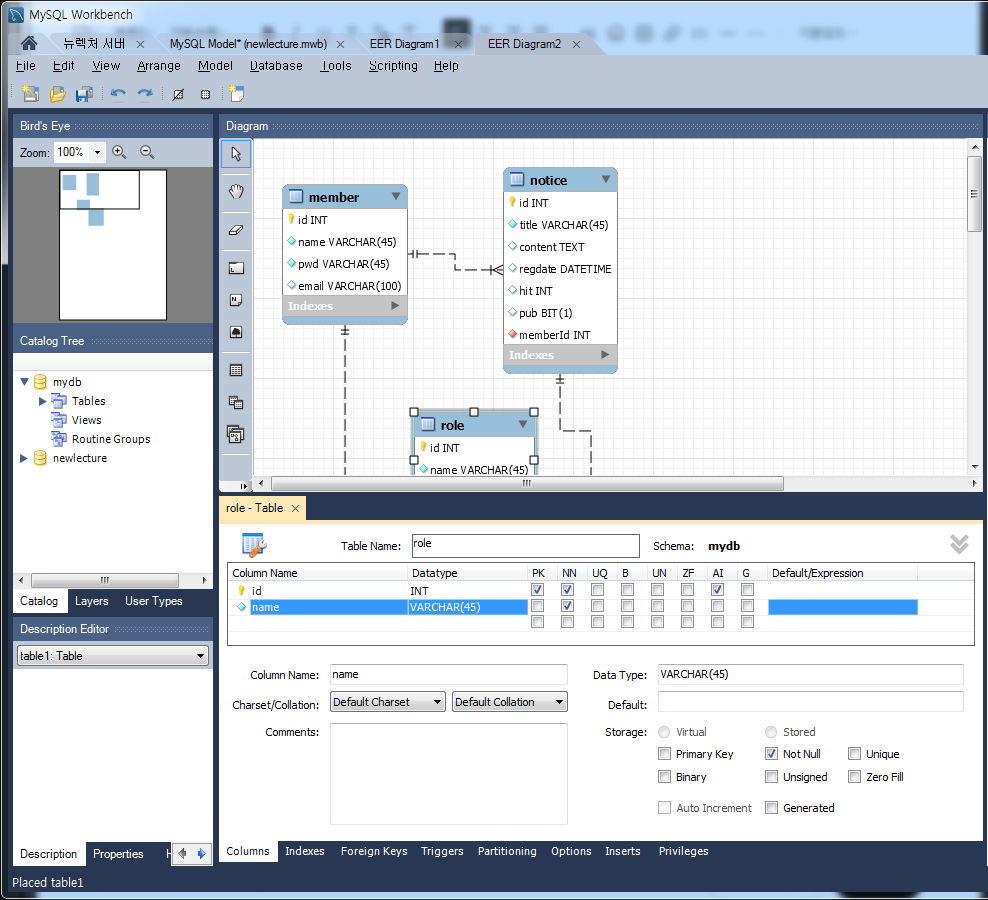
Task: Enable the Binary checkbox
Action: (x=664, y=776)
